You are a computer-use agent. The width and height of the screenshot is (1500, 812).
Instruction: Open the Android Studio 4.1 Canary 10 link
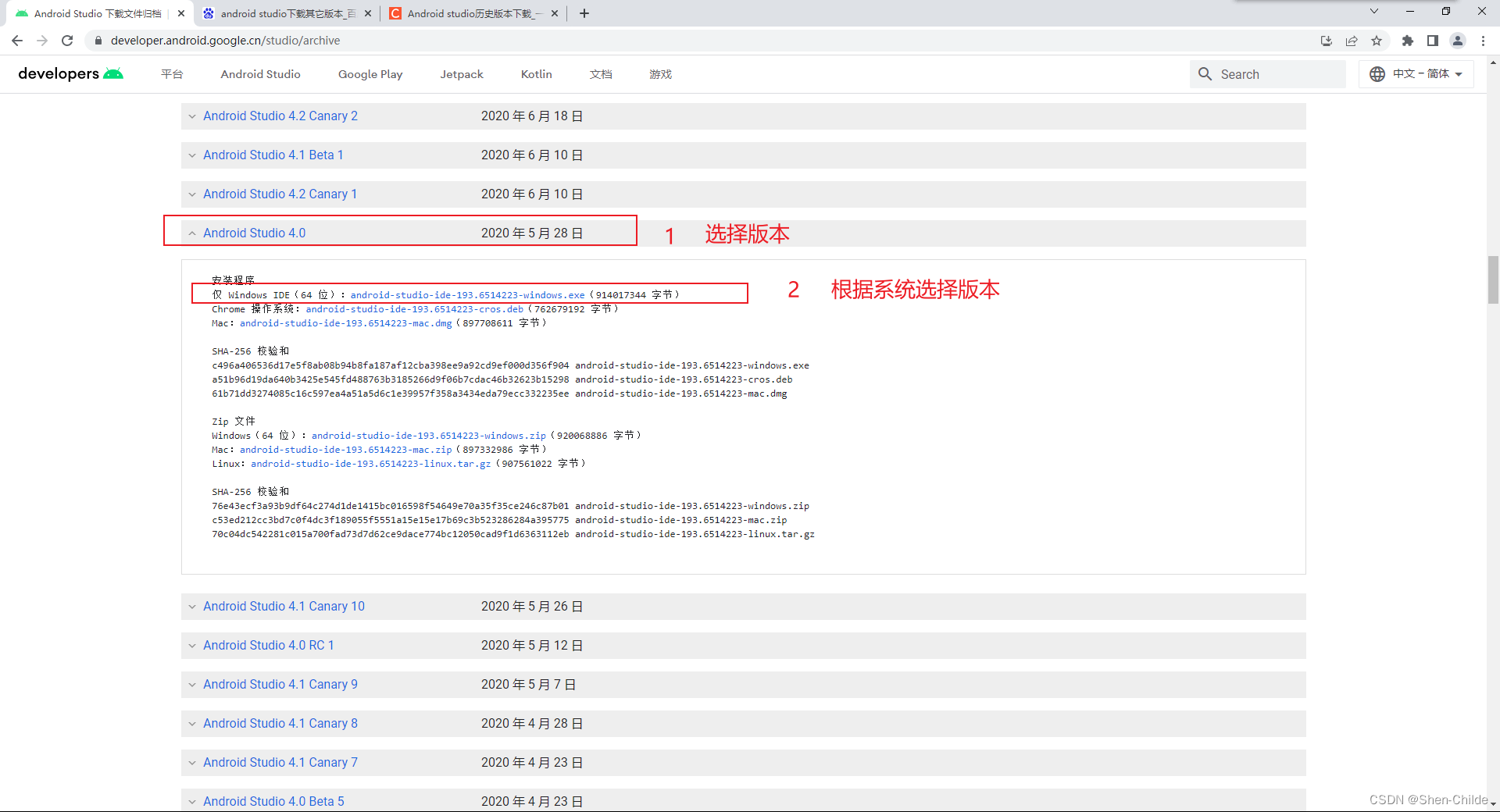pyautogui.click(x=284, y=606)
